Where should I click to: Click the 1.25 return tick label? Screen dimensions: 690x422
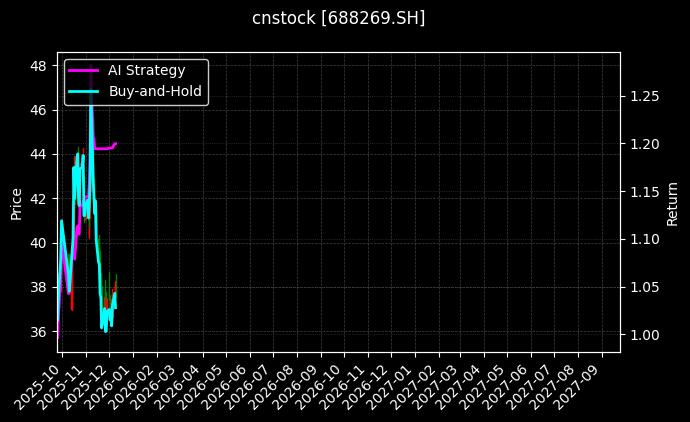644,97
